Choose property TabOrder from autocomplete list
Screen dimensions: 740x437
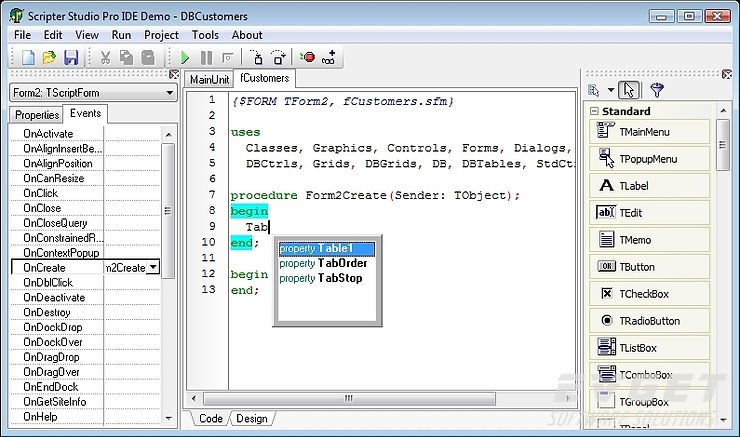[327, 263]
